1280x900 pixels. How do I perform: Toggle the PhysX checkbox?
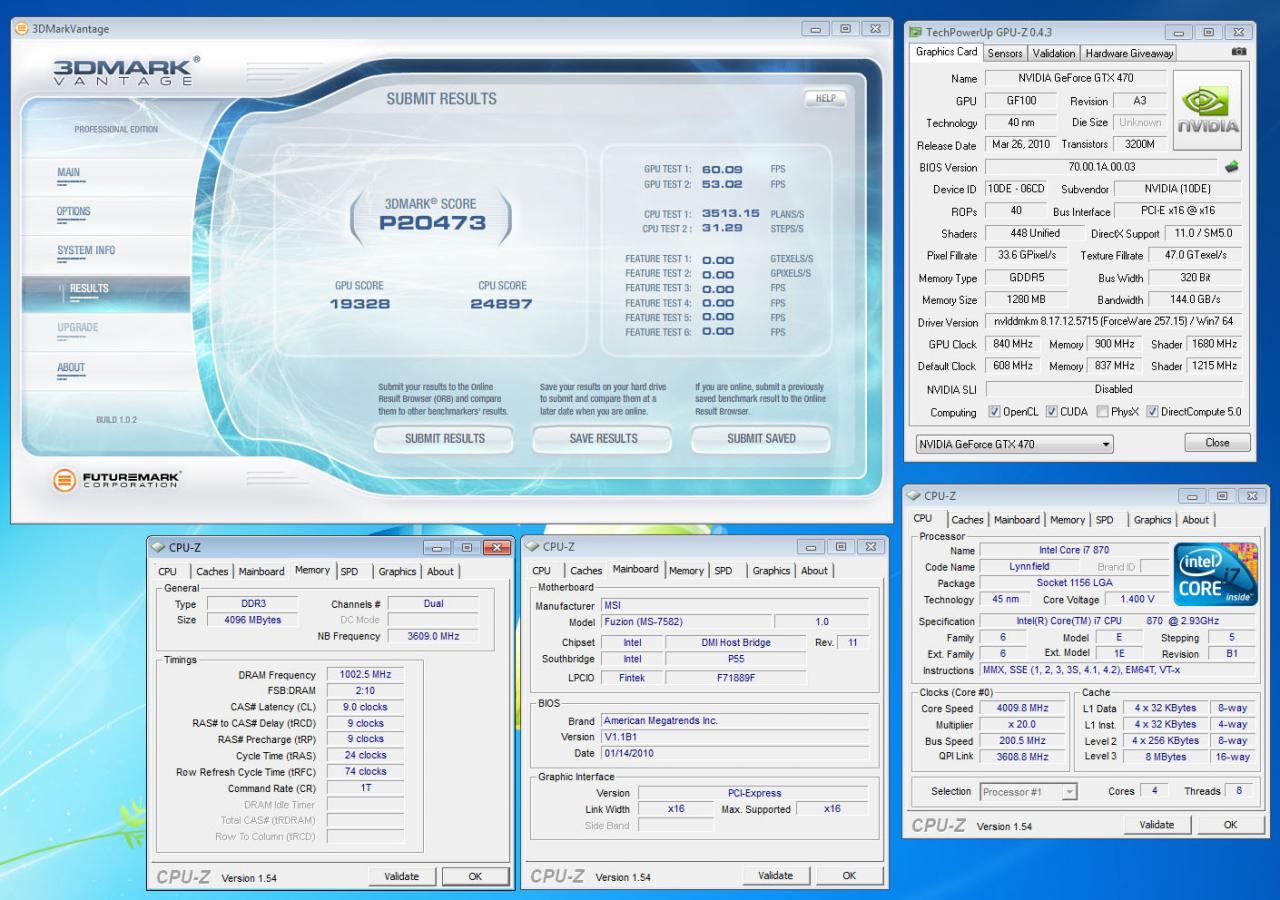[1102, 412]
